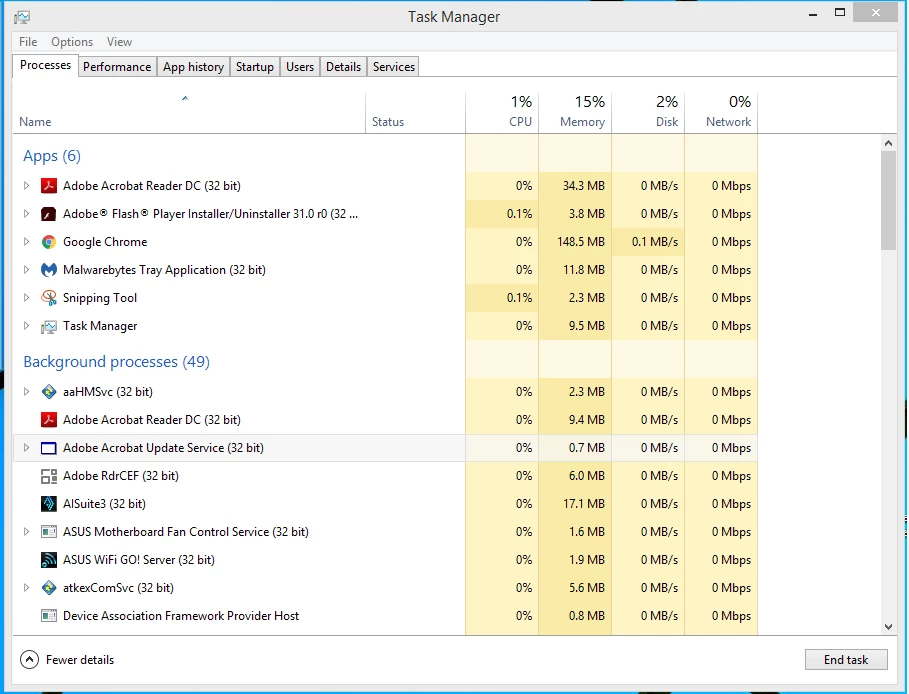Open the Users tab
The image size is (909, 694).
click(x=300, y=67)
